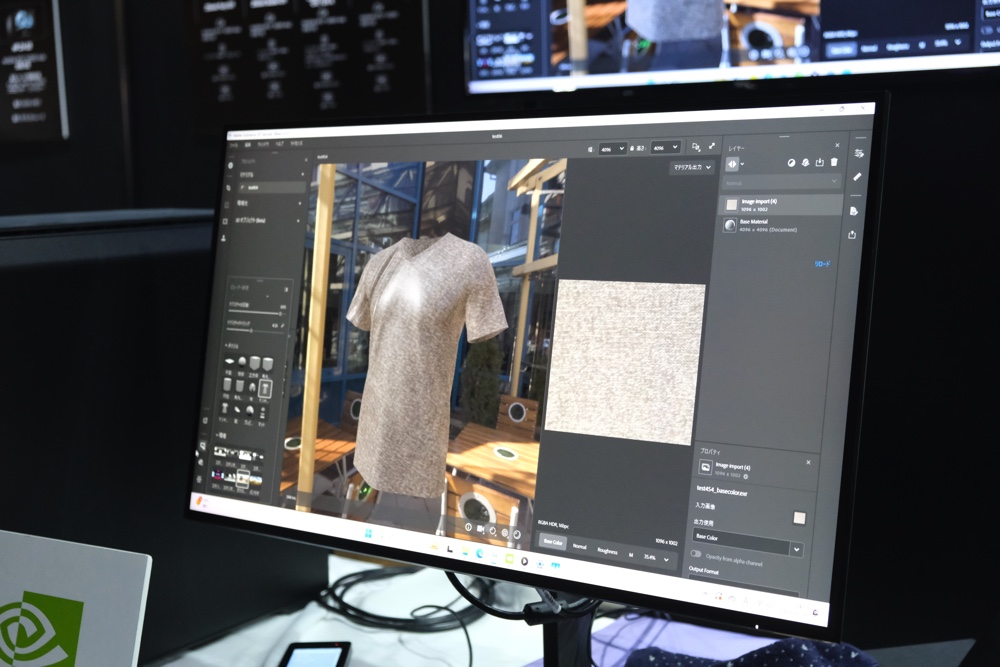Click the document icon in right sidebar

(854, 211)
